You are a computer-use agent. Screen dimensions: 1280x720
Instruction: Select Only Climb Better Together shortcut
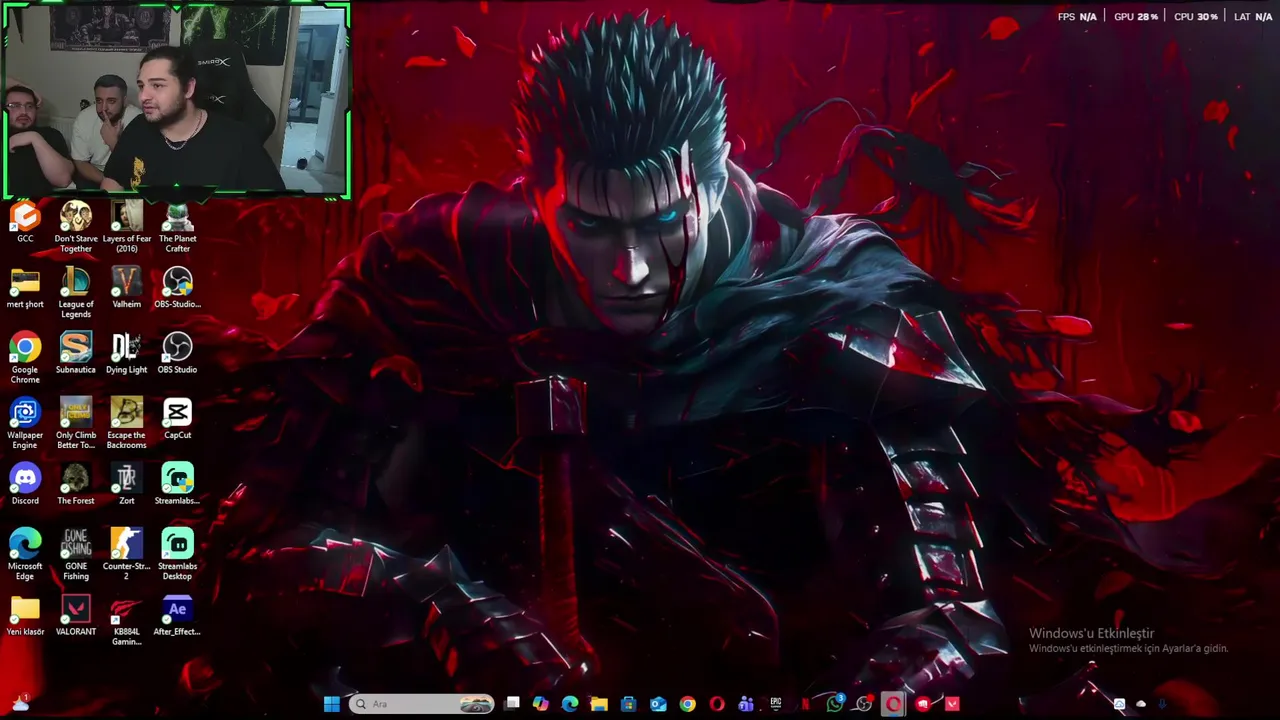click(76, 424)
